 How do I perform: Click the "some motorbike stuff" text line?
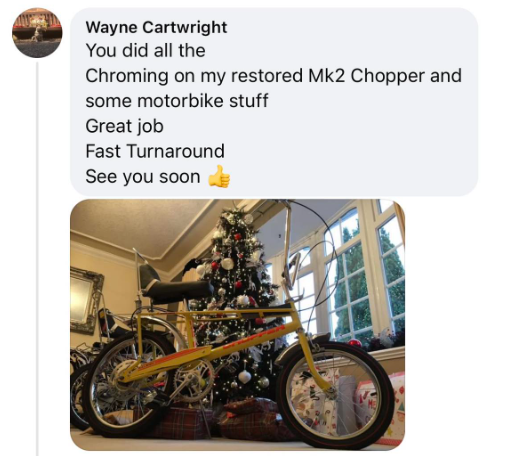pos(177,101)
